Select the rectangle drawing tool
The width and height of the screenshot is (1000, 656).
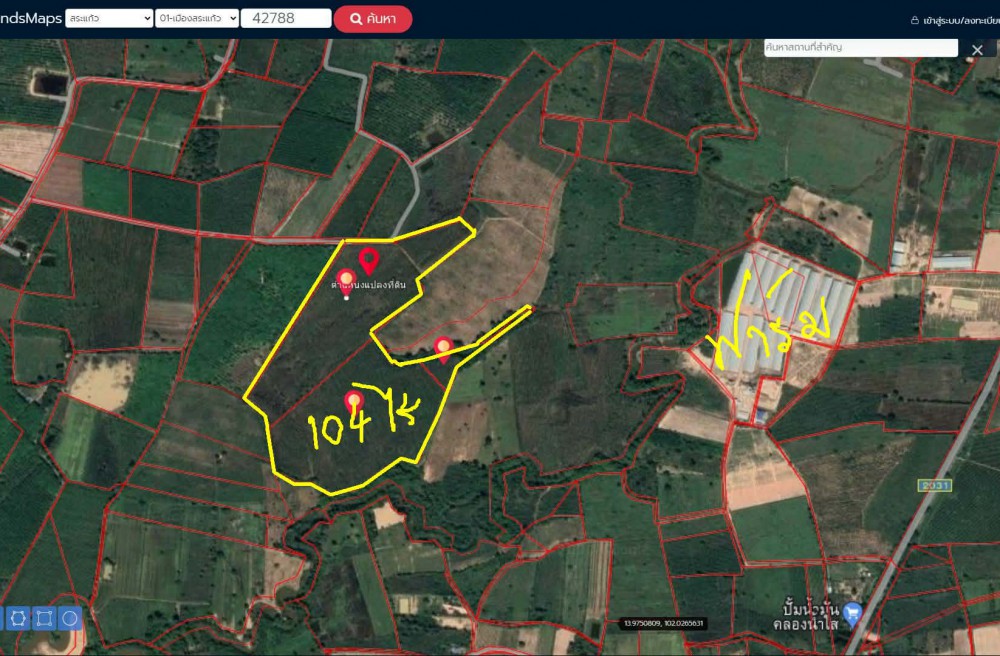tap(44, 618)
